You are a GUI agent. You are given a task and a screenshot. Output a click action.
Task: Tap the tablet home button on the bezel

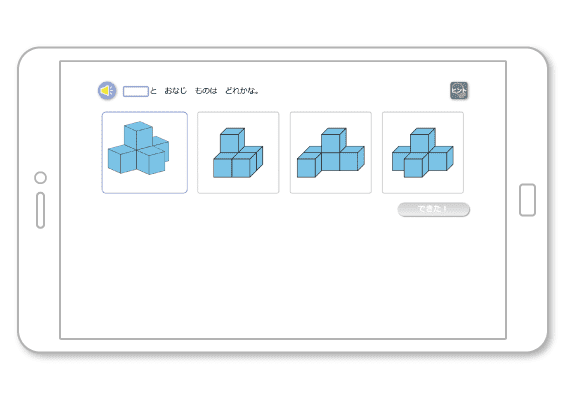527,200
